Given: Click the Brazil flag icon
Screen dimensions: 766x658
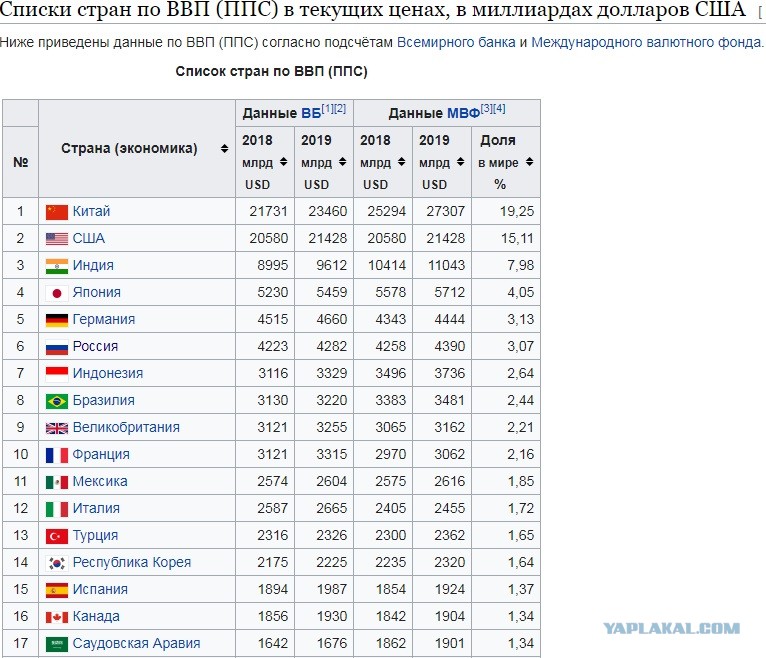Looking at the screenshot, I should pyautogui.click(x=57, y=401).
